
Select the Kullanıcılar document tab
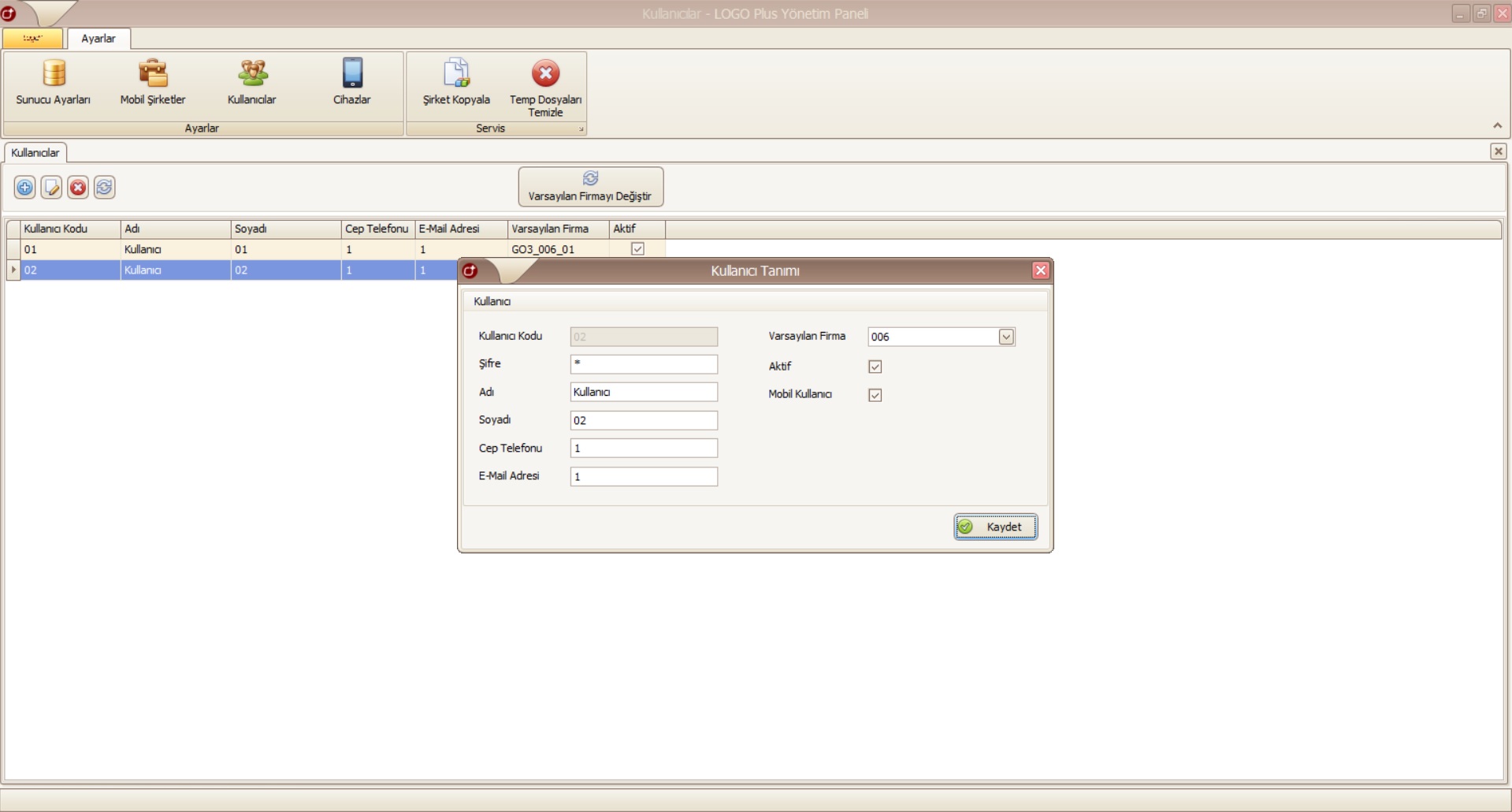point(35,153)
